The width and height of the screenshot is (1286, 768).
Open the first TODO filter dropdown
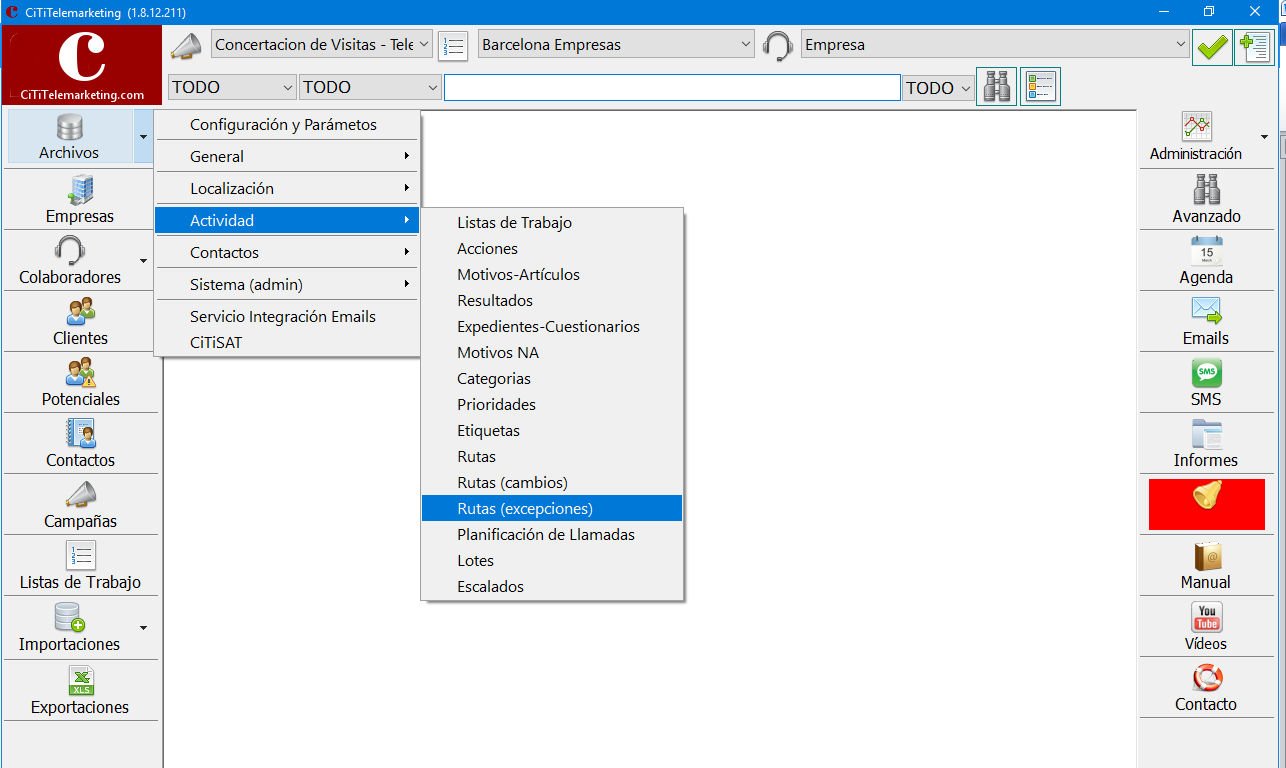(233, 87)
